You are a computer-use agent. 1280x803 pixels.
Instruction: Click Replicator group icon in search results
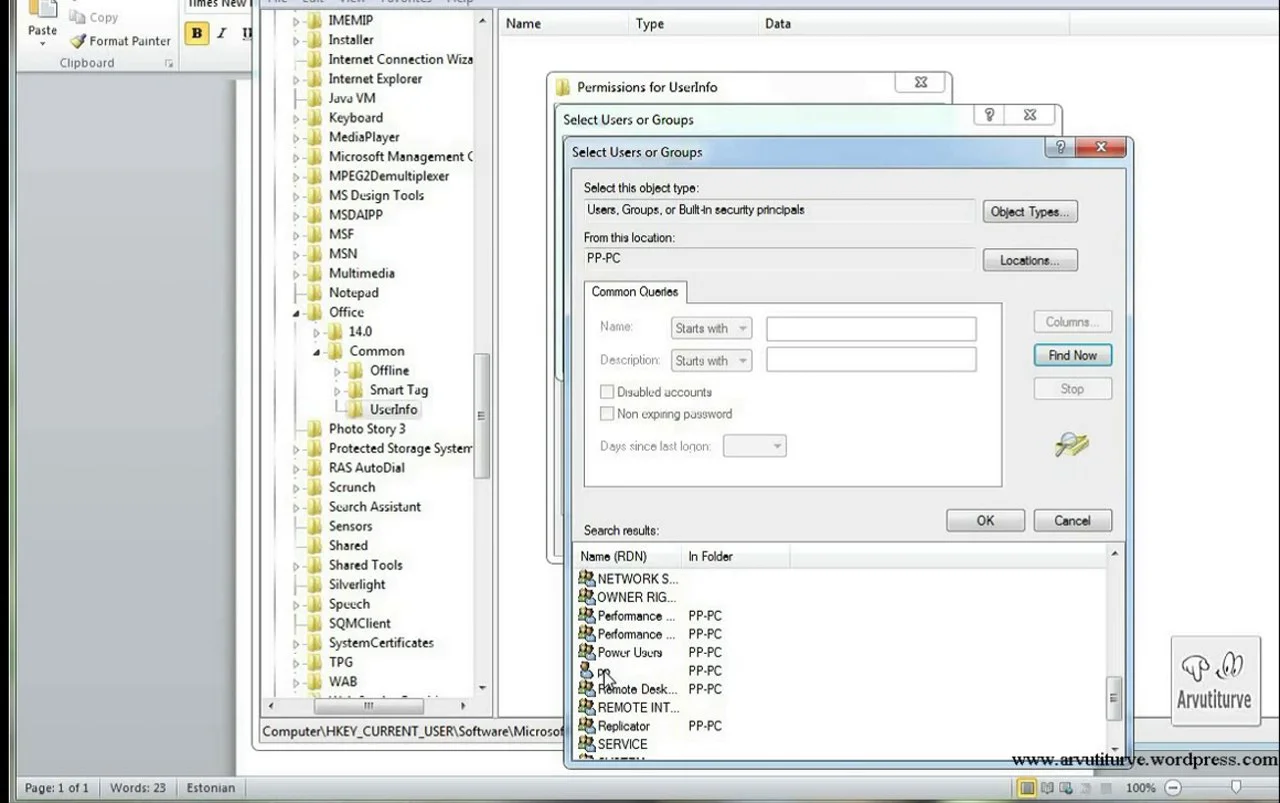click(587, 726)
